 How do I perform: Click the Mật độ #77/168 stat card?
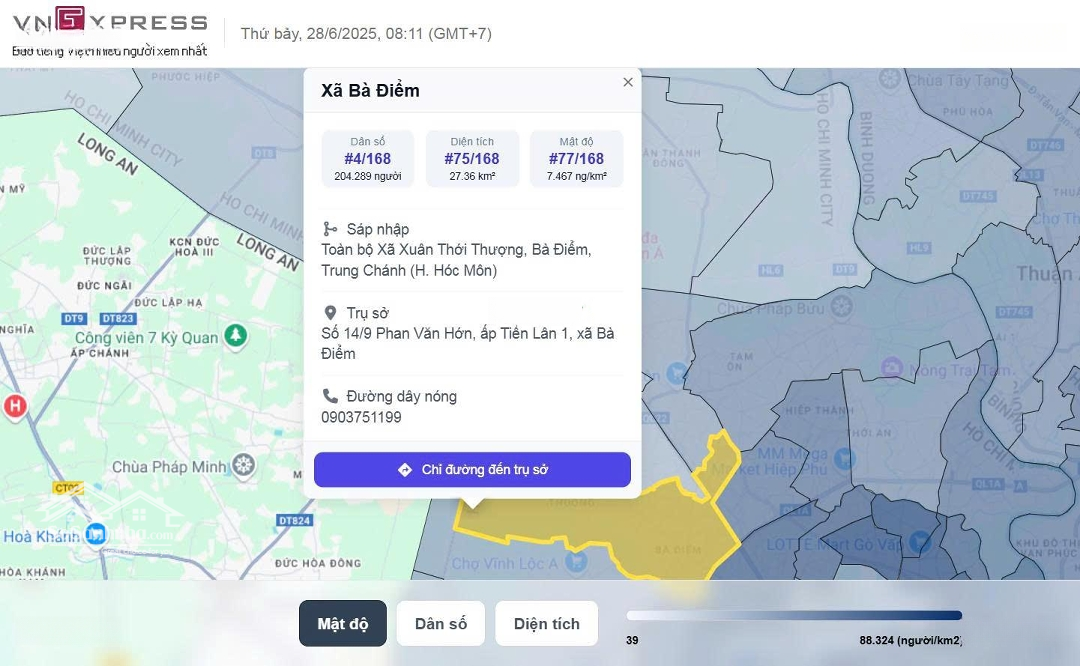577,159
